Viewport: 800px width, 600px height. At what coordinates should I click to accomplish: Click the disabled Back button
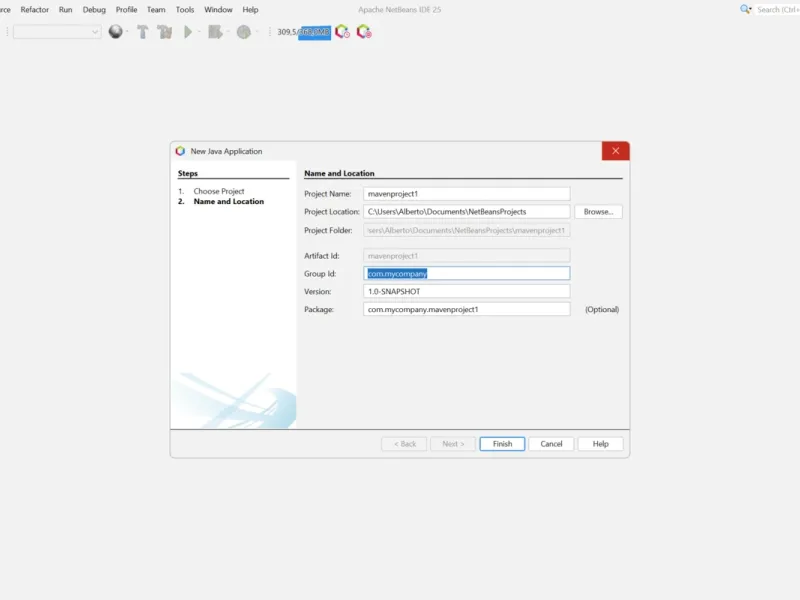404,444
